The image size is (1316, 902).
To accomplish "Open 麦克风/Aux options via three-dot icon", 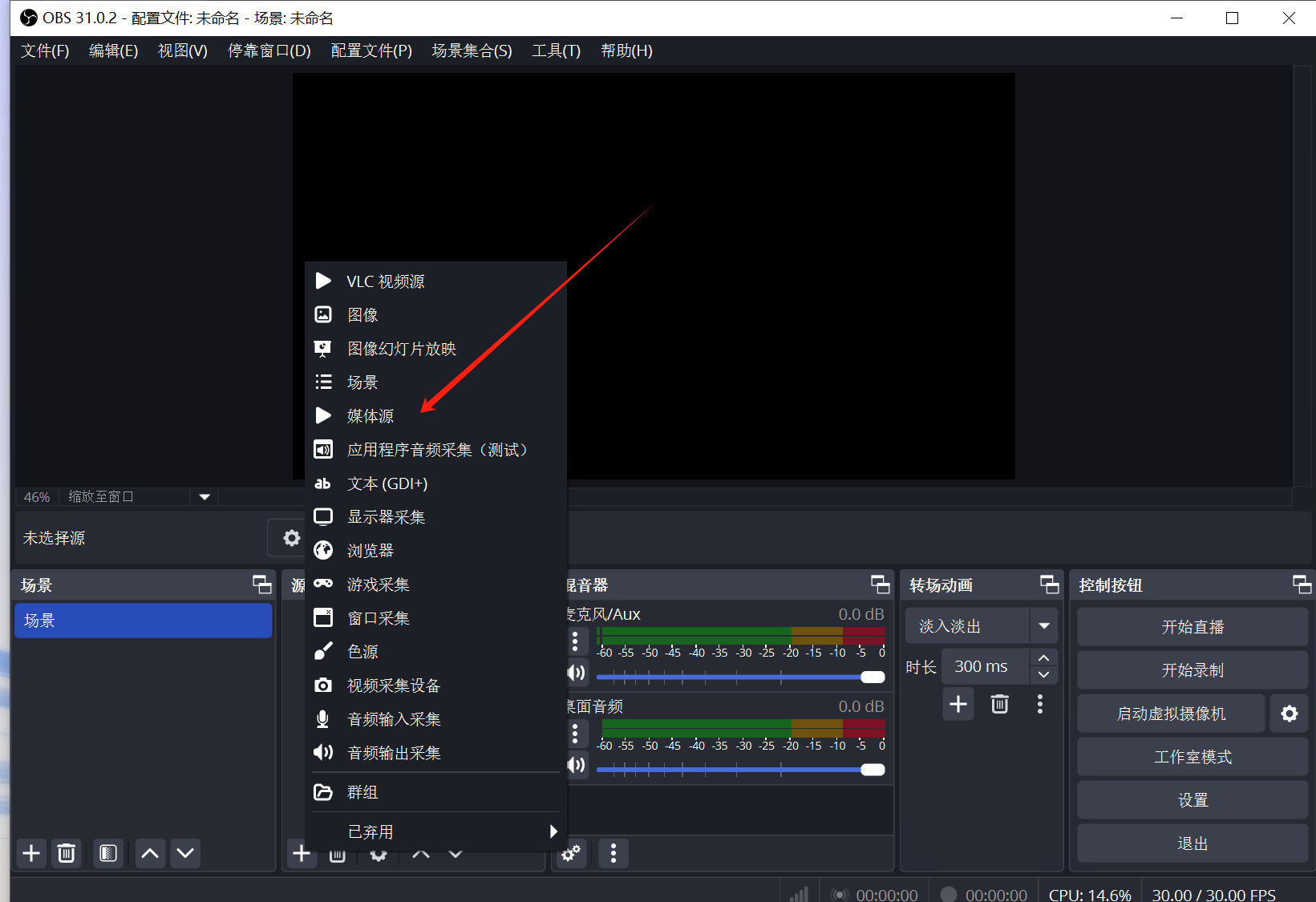I will (x=576, y=641).
